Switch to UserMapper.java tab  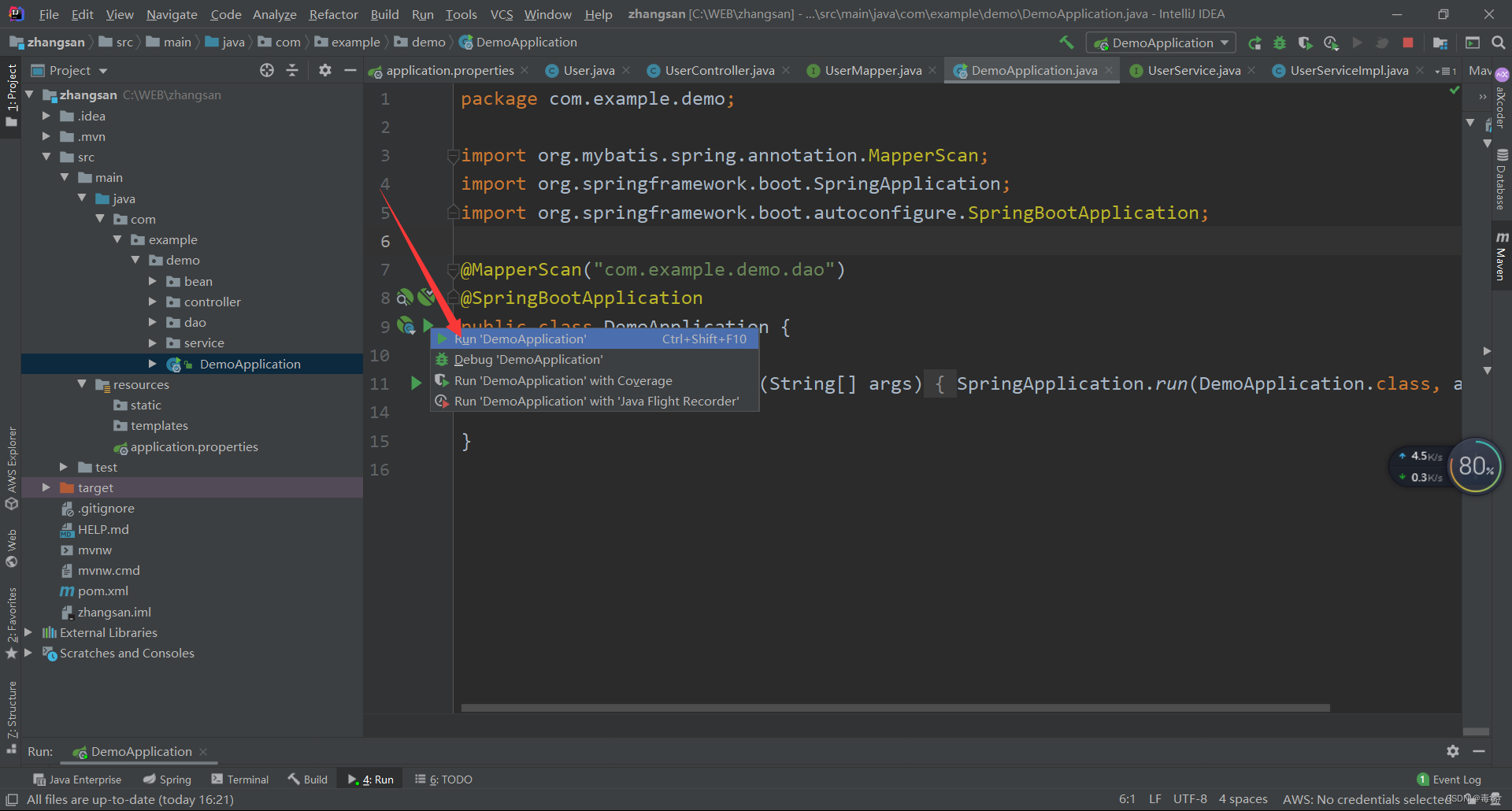pos(873,70)
